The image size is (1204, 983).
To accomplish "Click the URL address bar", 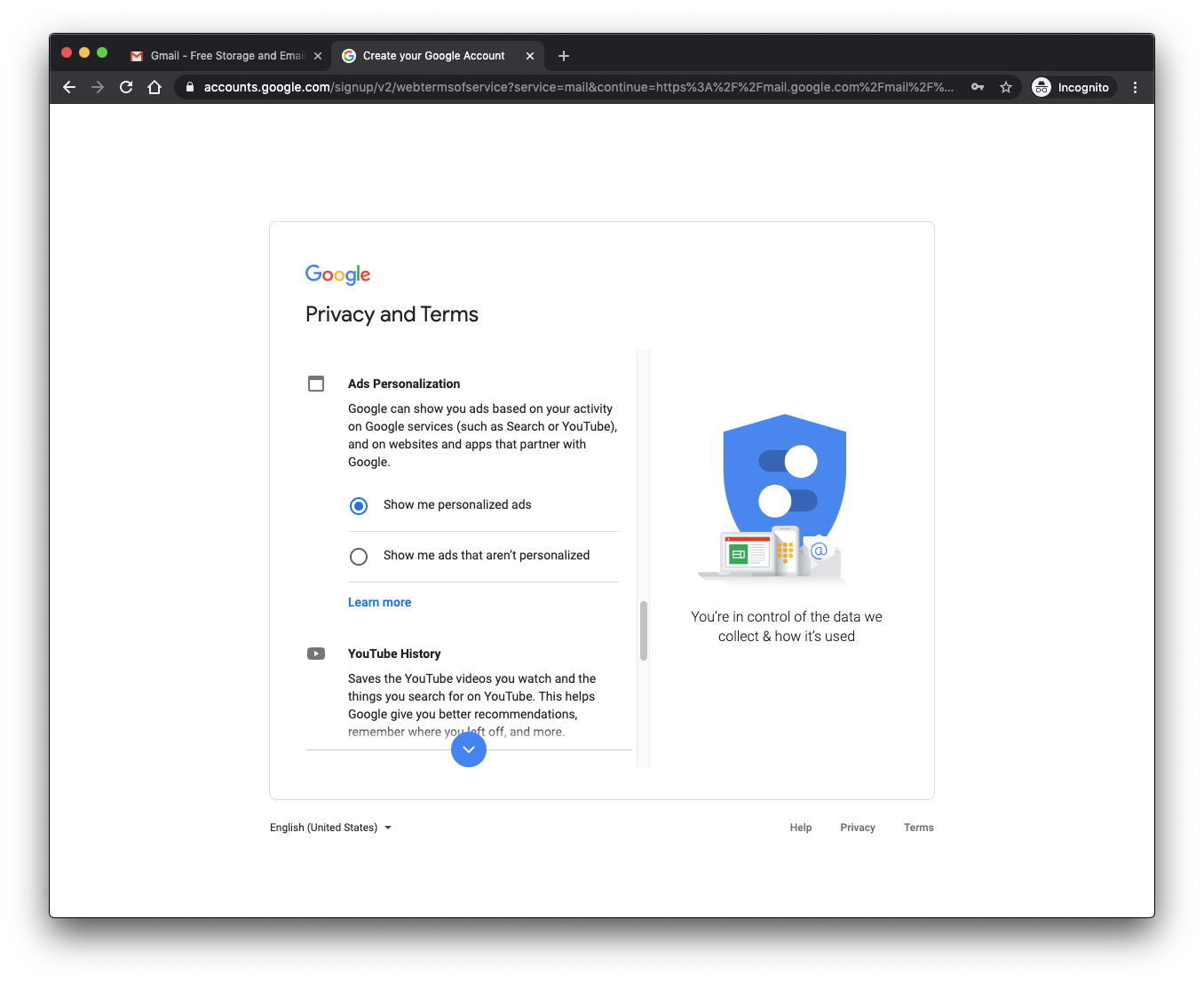I will coord(577,87).
